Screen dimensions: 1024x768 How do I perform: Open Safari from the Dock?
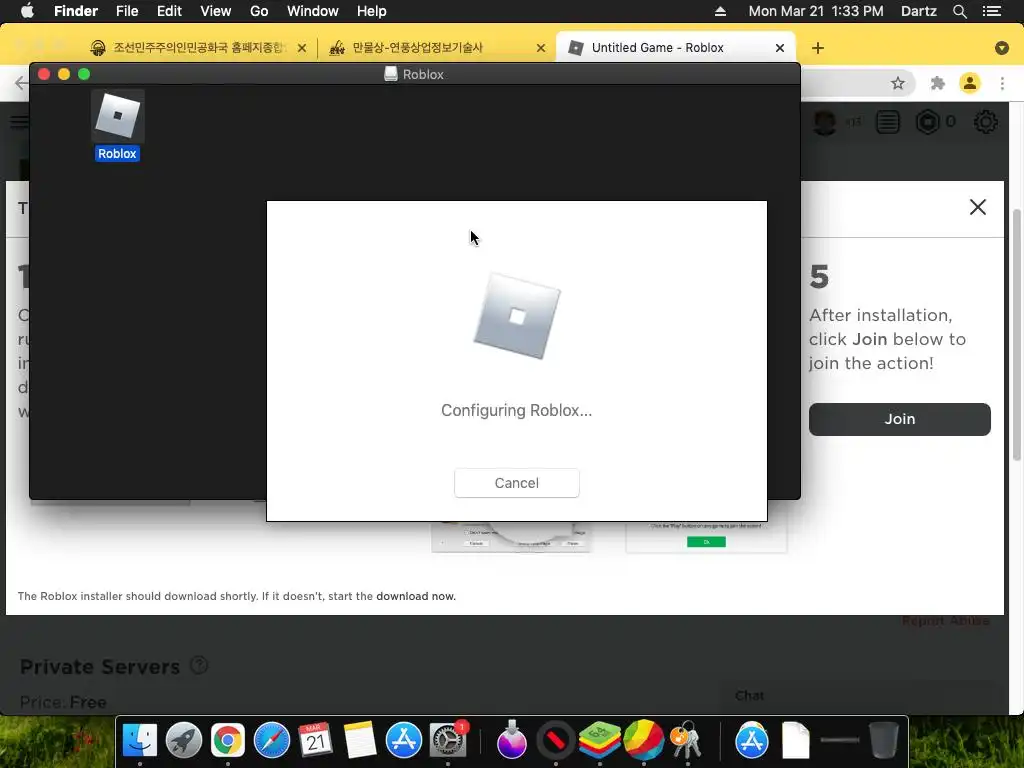tap(272, 740)
